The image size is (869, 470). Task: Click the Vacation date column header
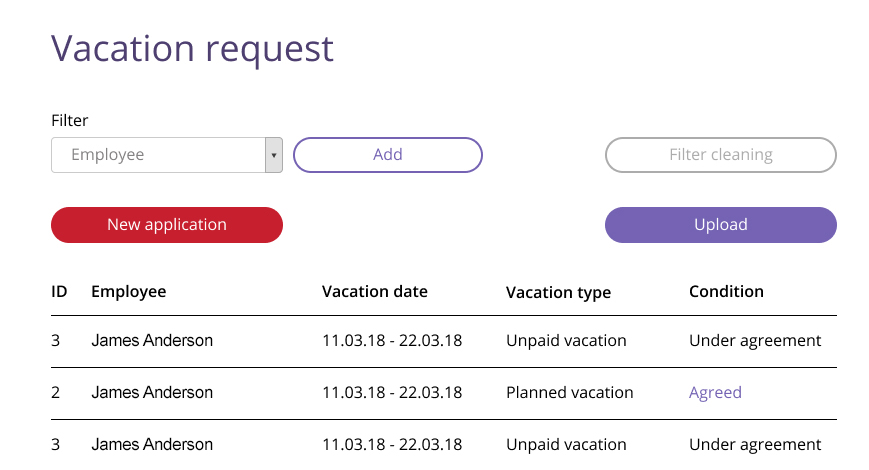pyautogui.click(x=374, y=292)
